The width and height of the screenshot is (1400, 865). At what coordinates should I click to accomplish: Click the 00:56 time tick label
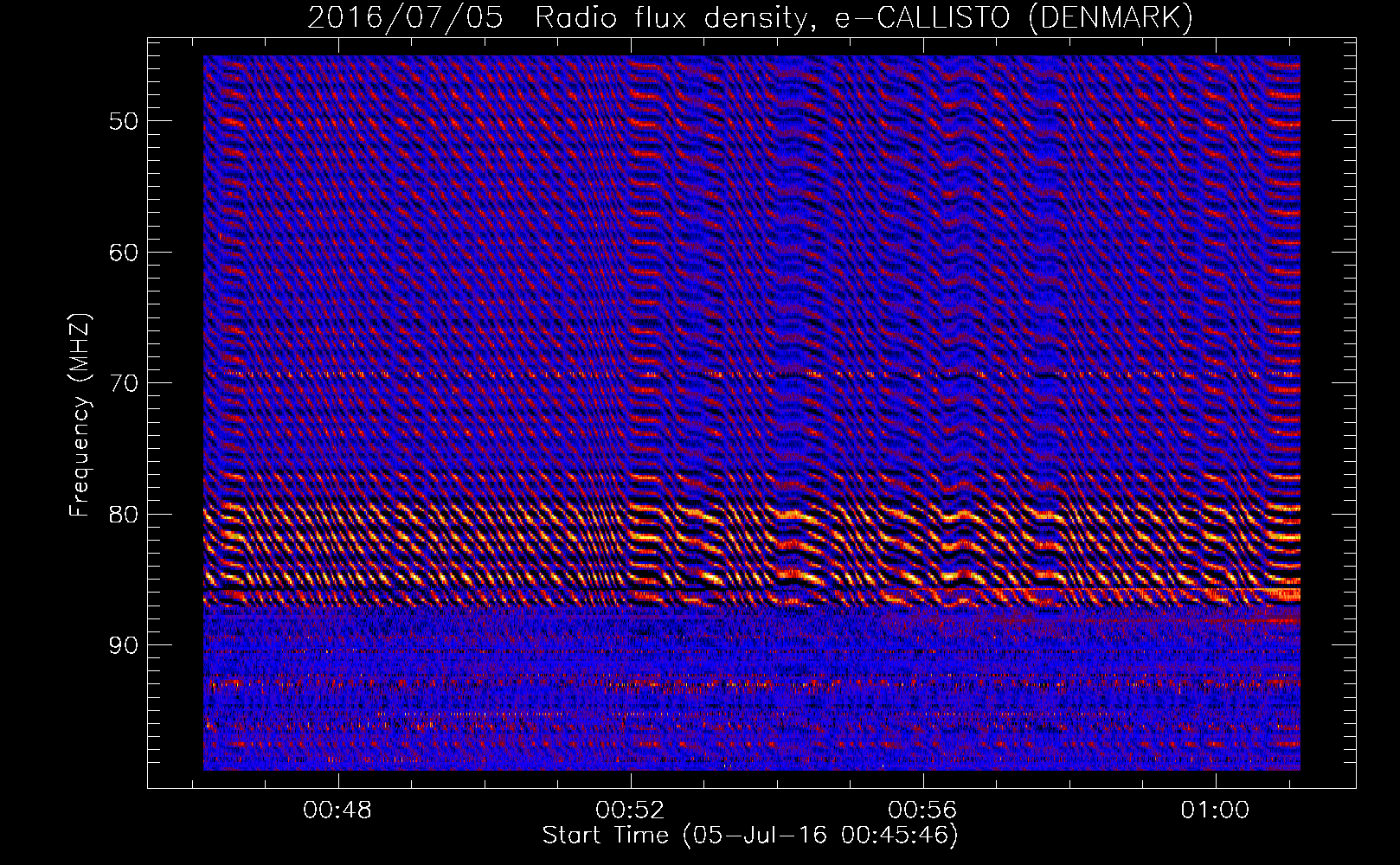coord(923,811)
